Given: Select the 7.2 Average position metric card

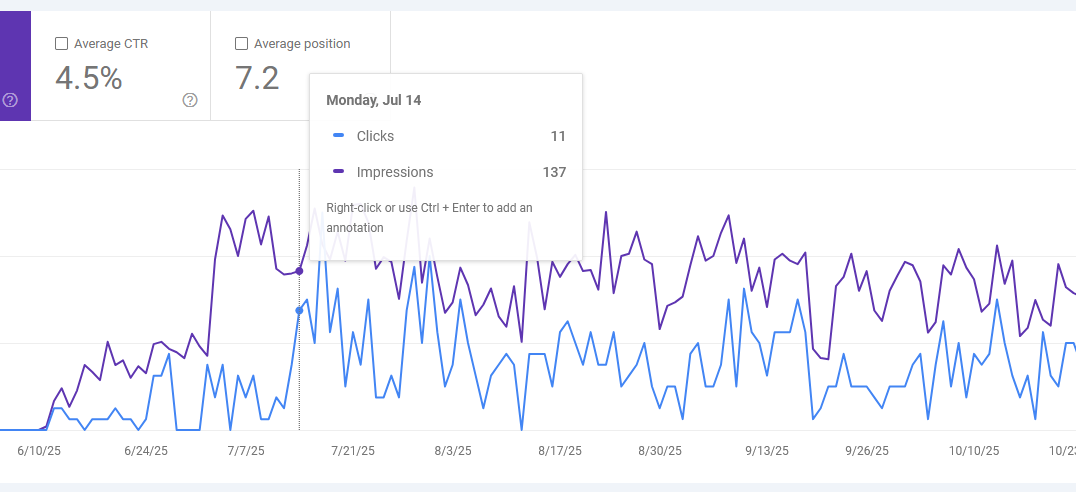Looking at the screenshot, I should click(301, 66).
